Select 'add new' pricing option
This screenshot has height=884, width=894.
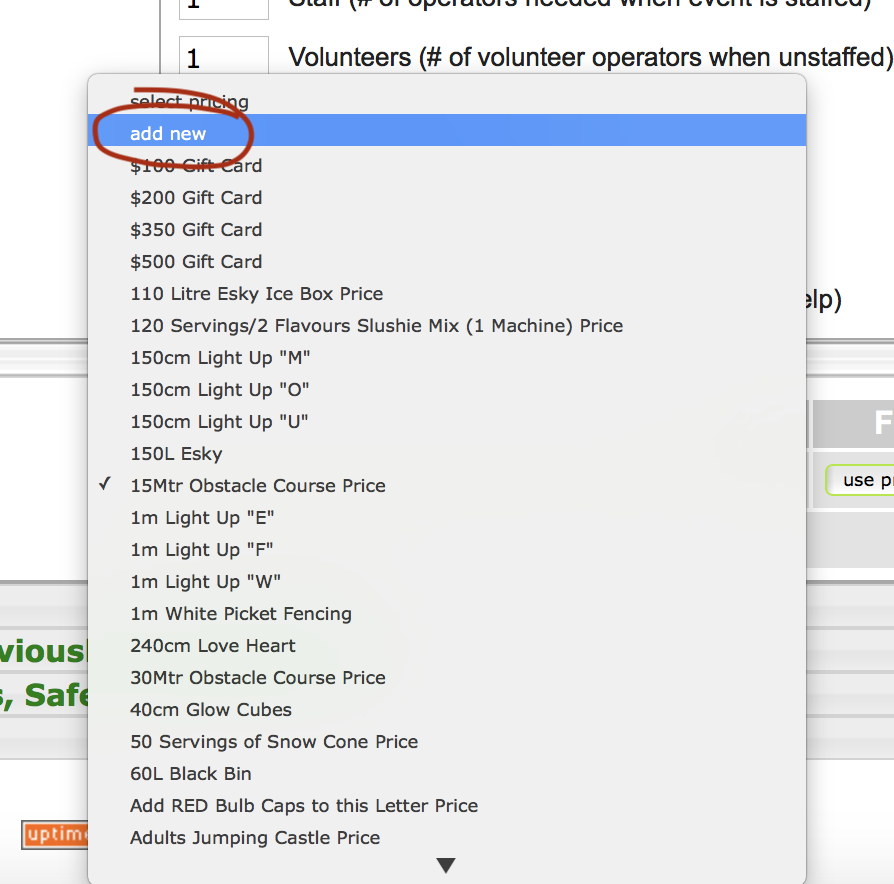[168, 134]
